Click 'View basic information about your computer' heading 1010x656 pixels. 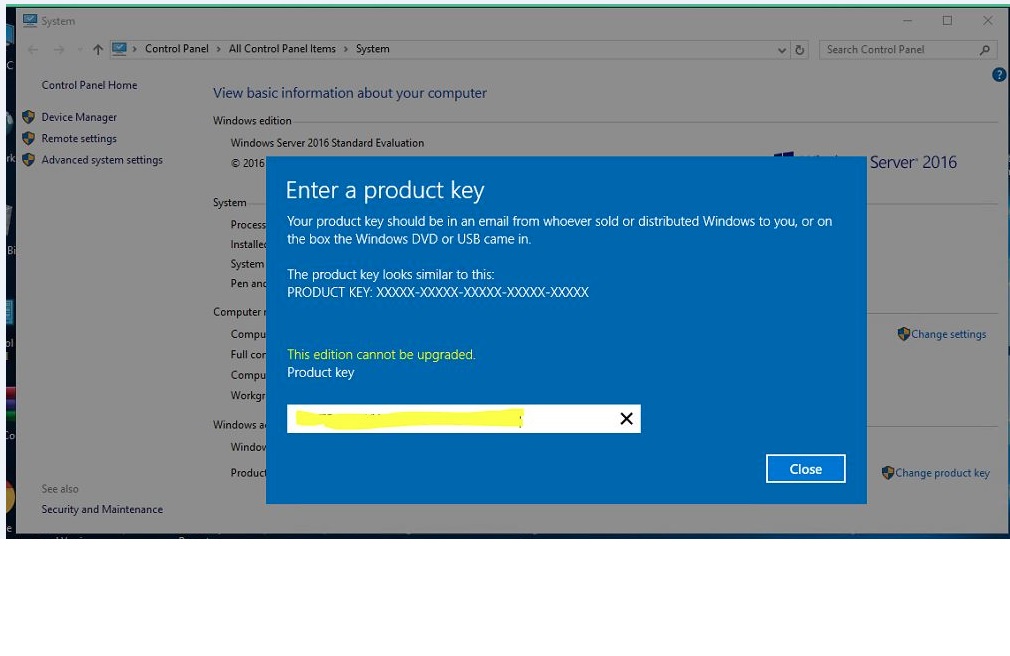(x=350, y=93)
